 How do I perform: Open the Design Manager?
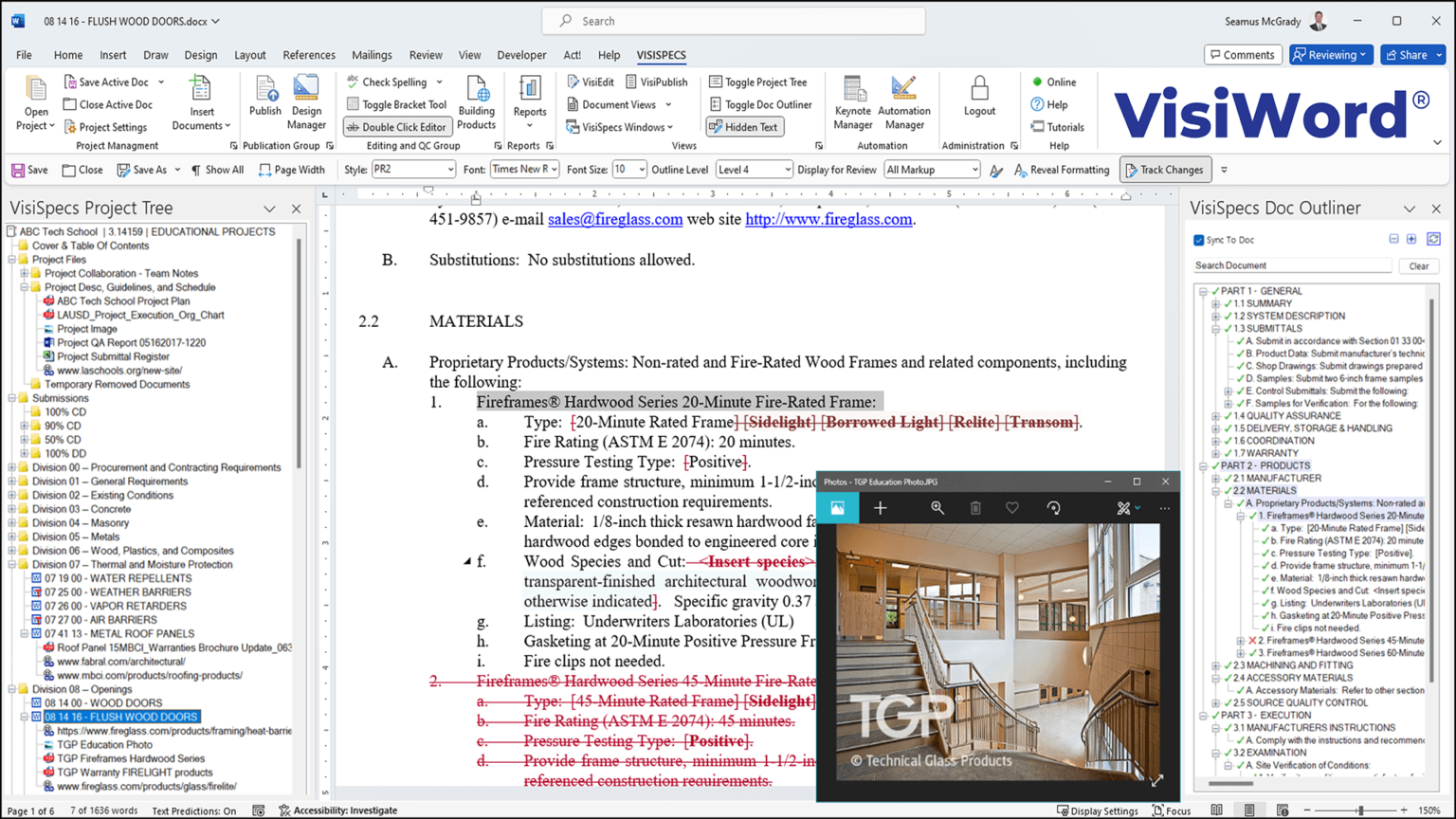(306, 103)
